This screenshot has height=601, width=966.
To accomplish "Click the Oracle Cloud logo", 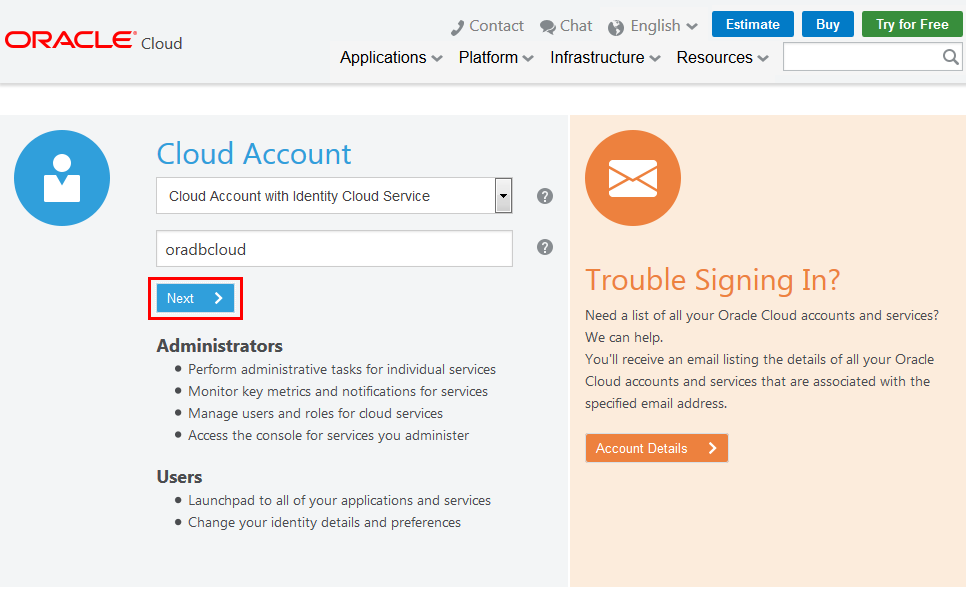I will [93, 40].
